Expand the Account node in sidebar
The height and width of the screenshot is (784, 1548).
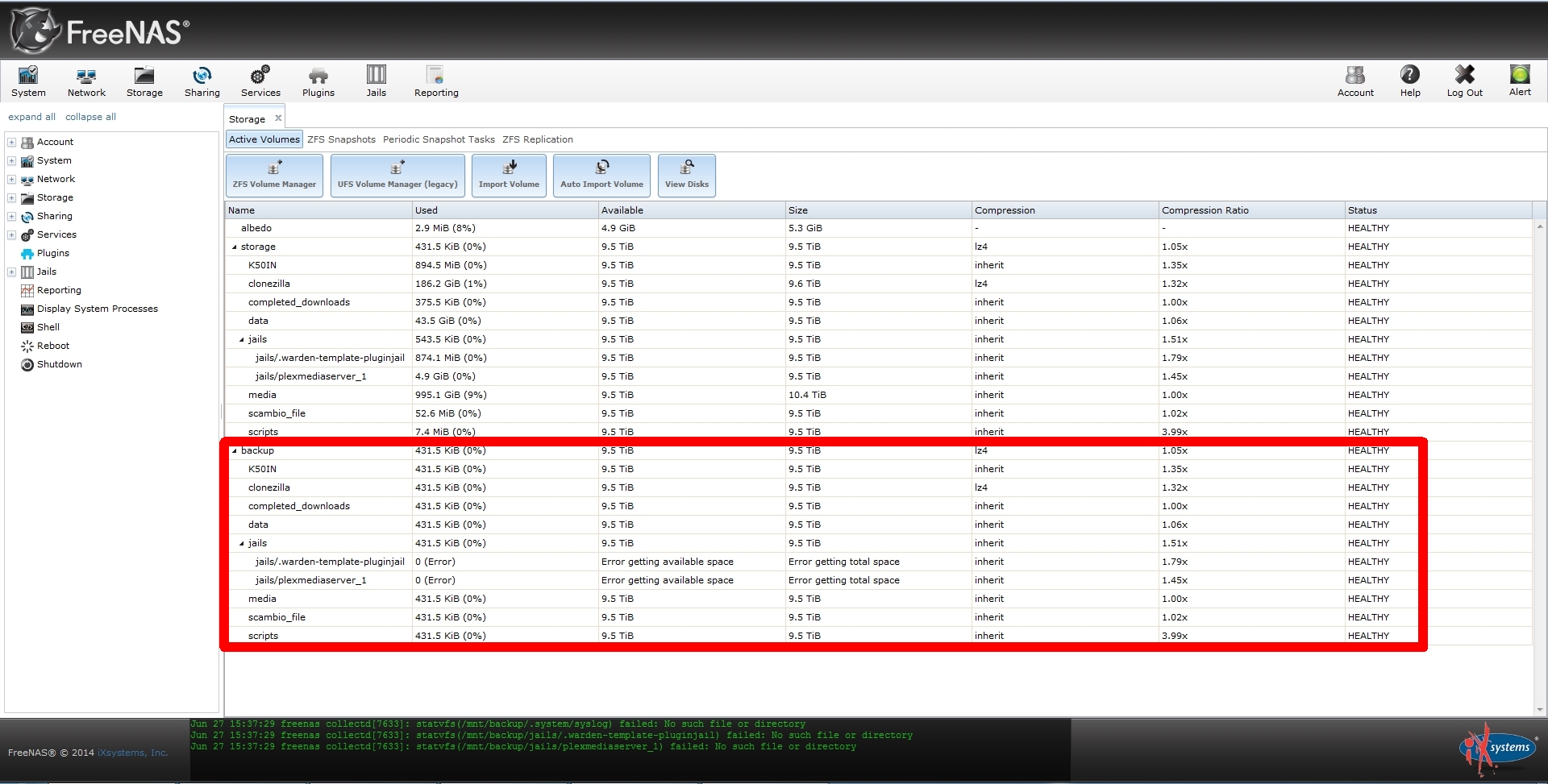point(12,142)
